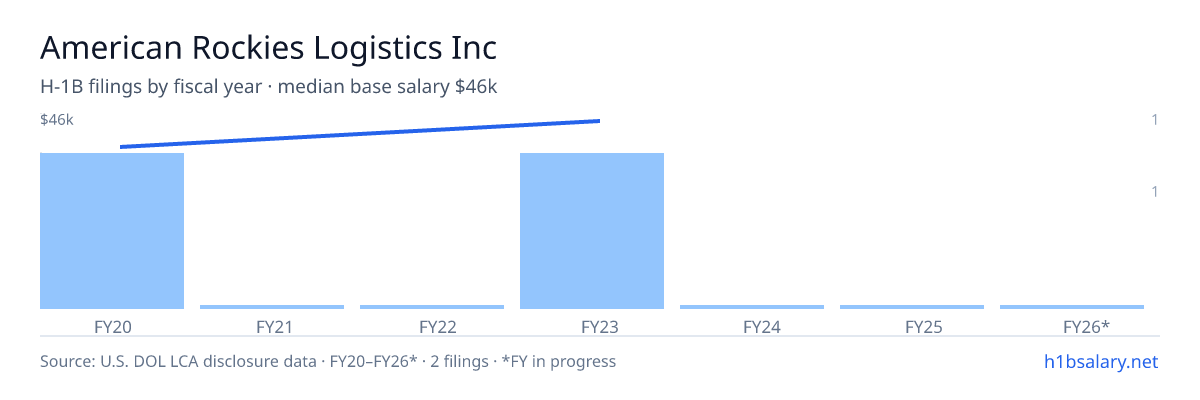
Task: Click the small FY22 bar
Action: (432, 307)
